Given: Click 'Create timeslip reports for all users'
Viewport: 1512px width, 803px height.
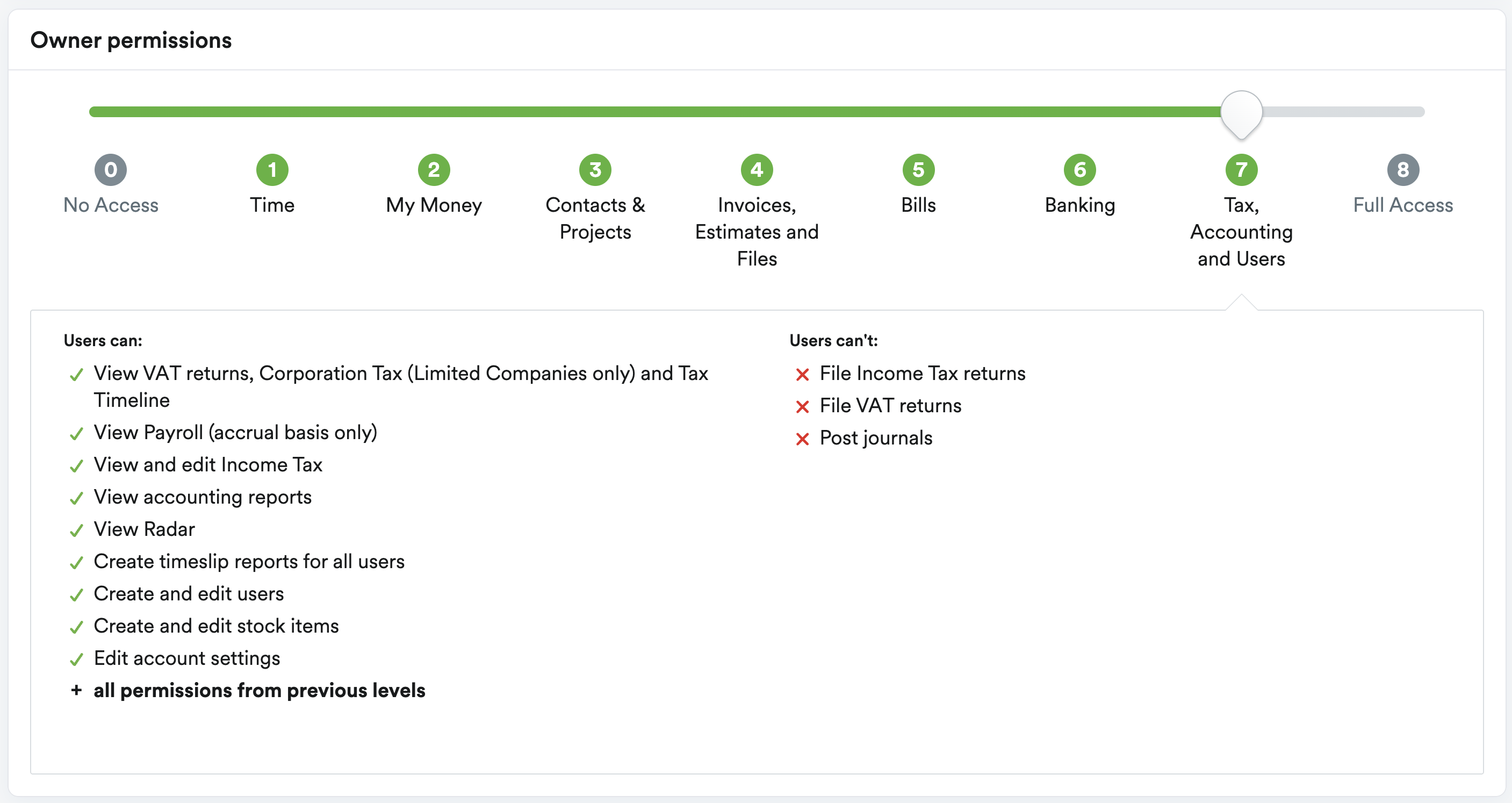Looking at the screenshot, I should [x=249, y=562].
